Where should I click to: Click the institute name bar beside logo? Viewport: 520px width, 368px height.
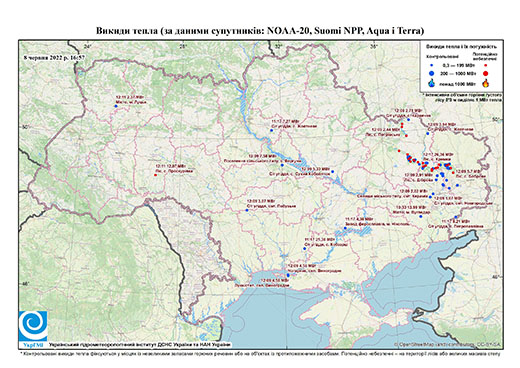coord(140,344)
